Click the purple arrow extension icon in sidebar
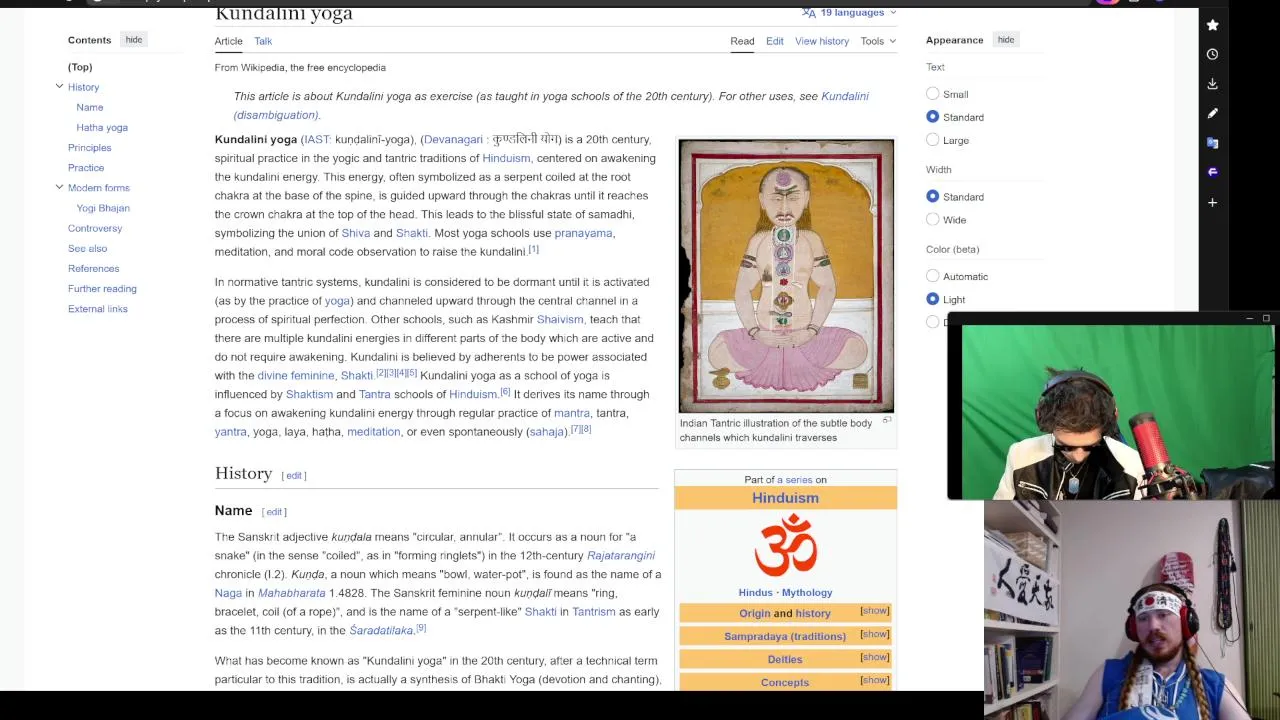The width and height of the screenshot is (1280, 720). click(1212, 172)
